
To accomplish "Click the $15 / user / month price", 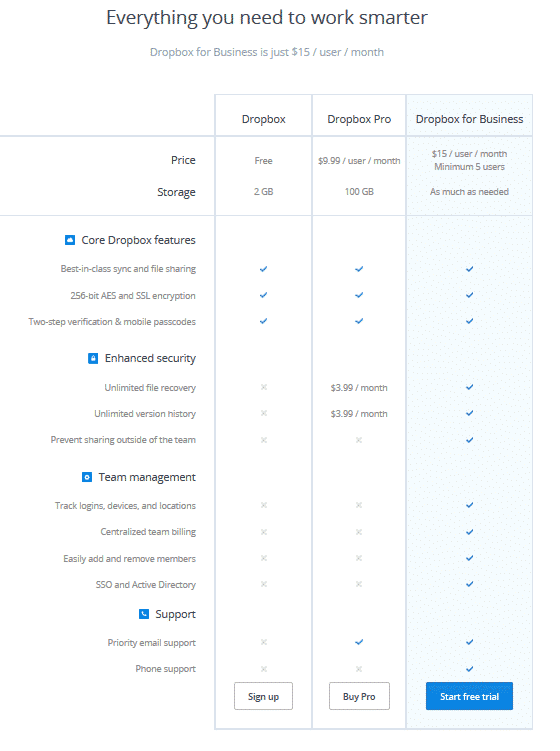I will pos(469,154).
